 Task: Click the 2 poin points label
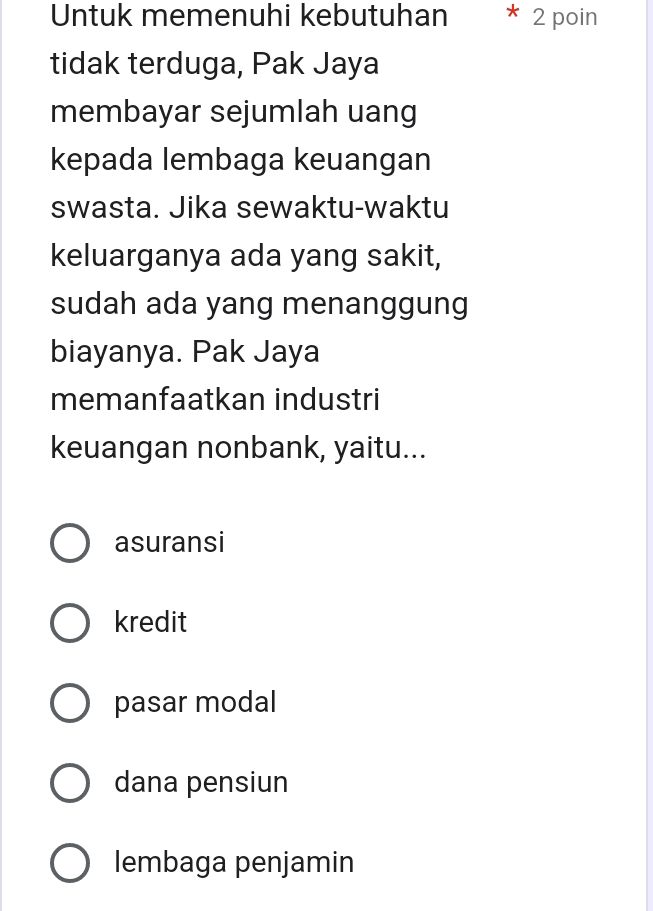click(x=564, y=16)
